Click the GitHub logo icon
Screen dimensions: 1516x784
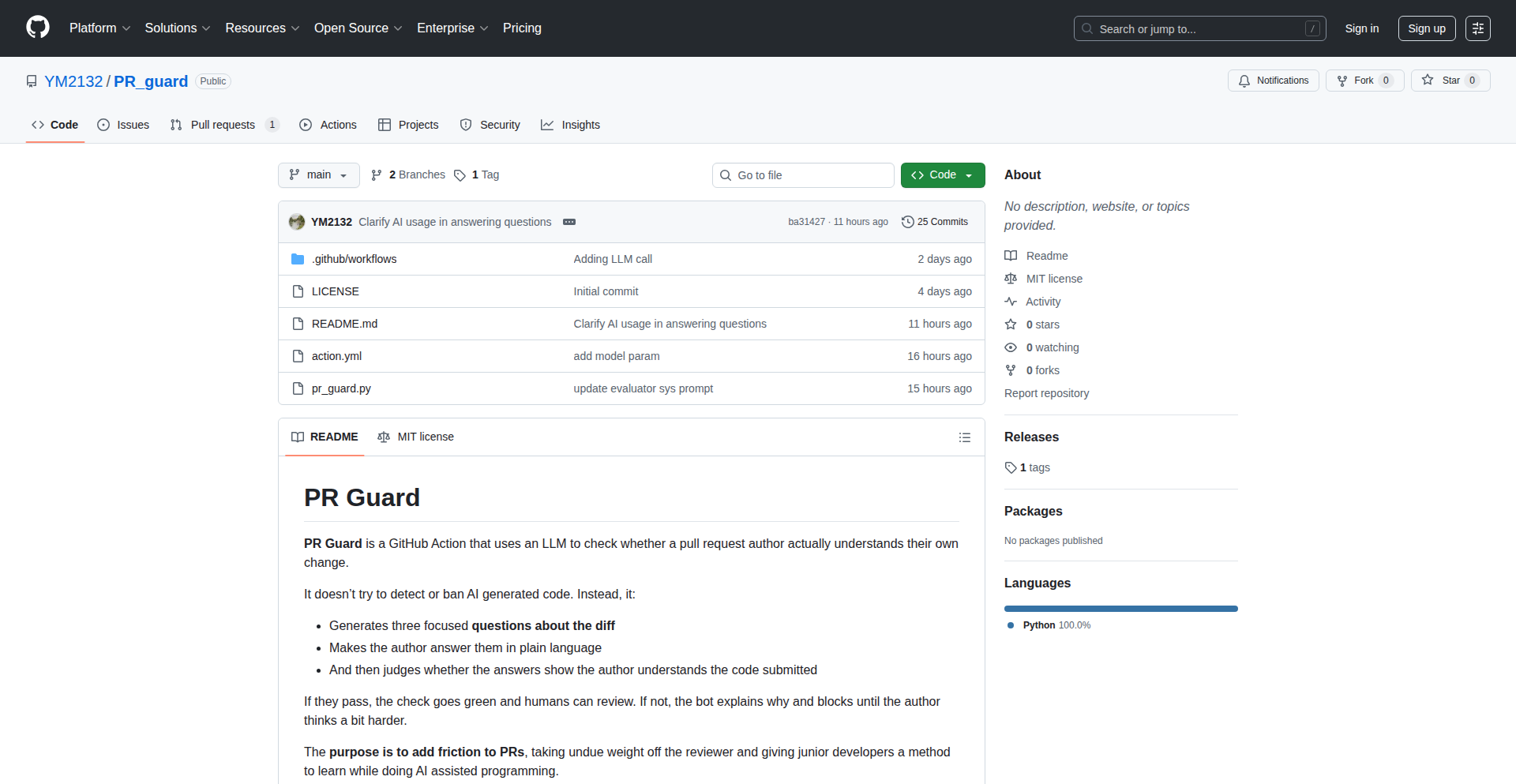[38, 28]
